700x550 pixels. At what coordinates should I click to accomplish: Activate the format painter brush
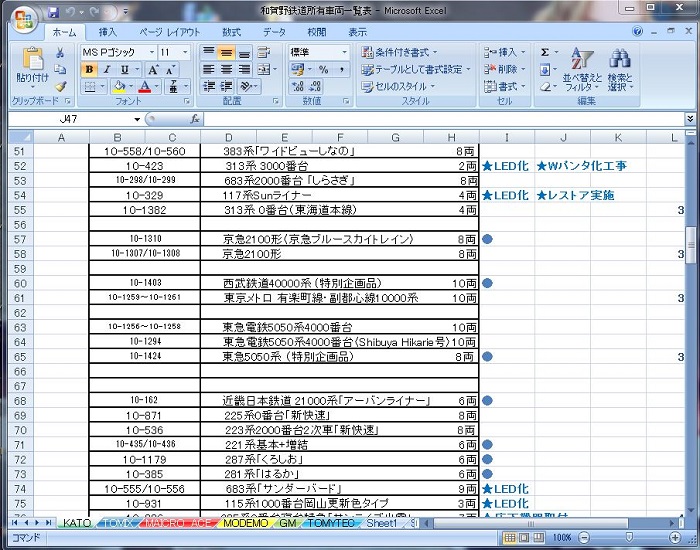tap(60, 86)
